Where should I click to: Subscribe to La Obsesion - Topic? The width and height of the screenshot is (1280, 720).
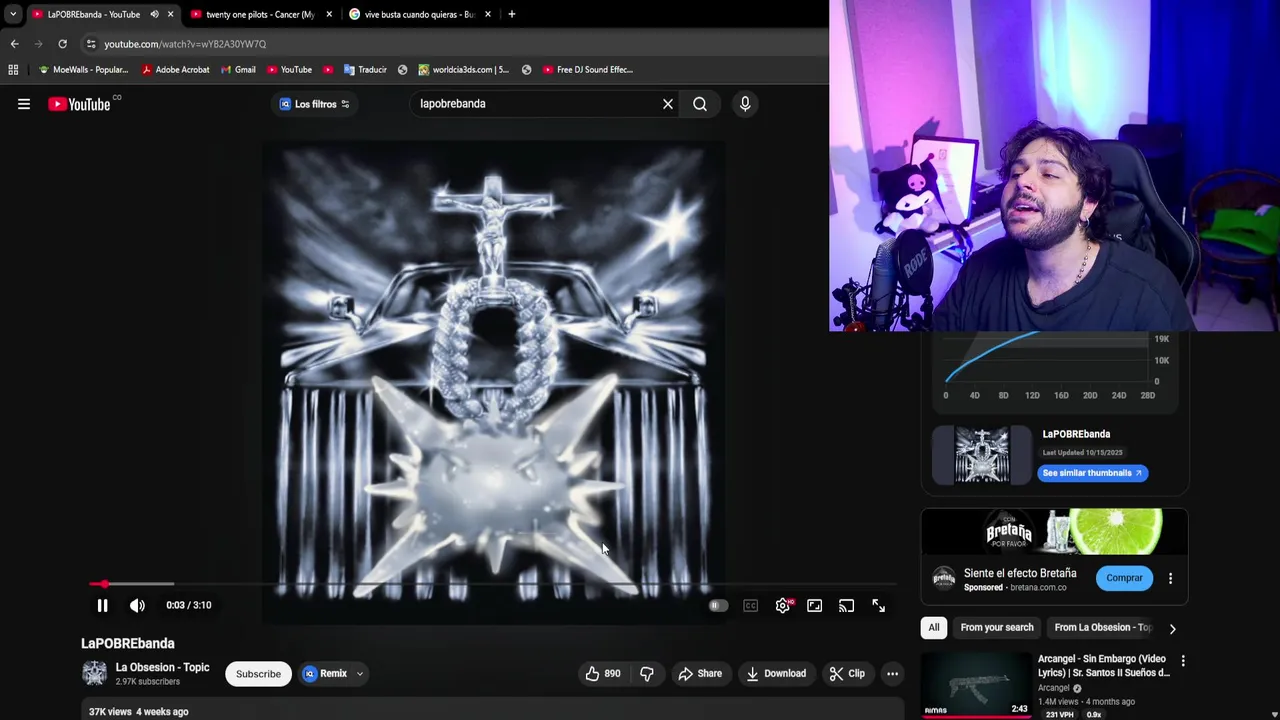258,674
